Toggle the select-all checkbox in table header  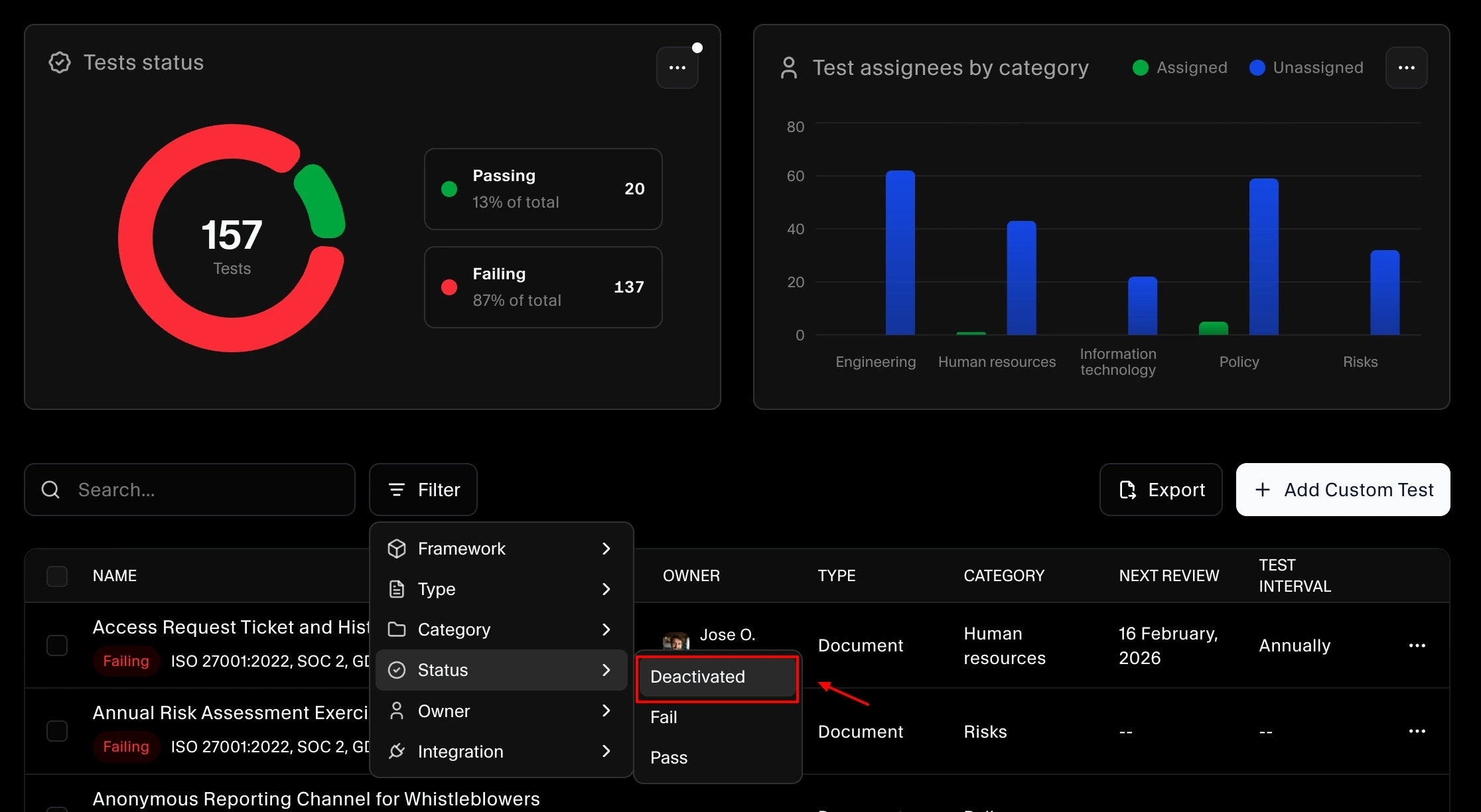[57, 576]
